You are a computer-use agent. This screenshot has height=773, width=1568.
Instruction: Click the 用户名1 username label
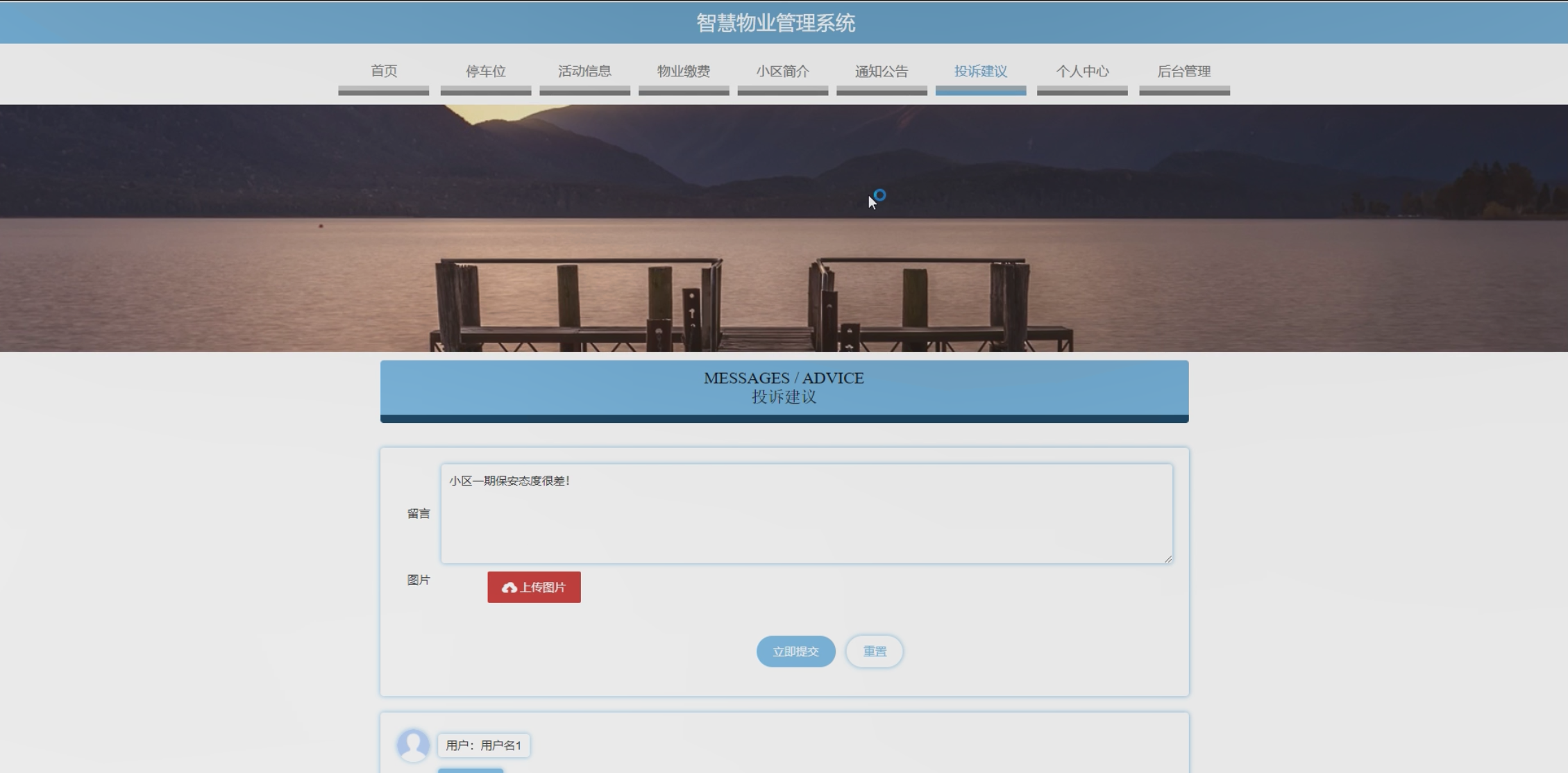[x=484, y=745]
